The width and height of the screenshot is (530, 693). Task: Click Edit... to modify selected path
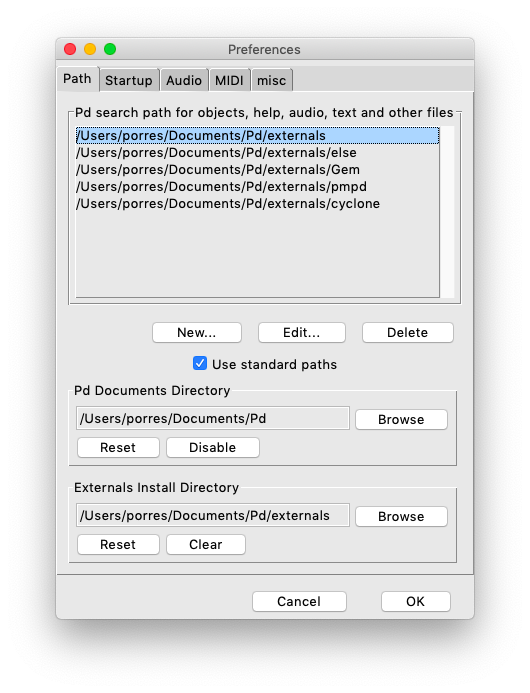[301, 332]
